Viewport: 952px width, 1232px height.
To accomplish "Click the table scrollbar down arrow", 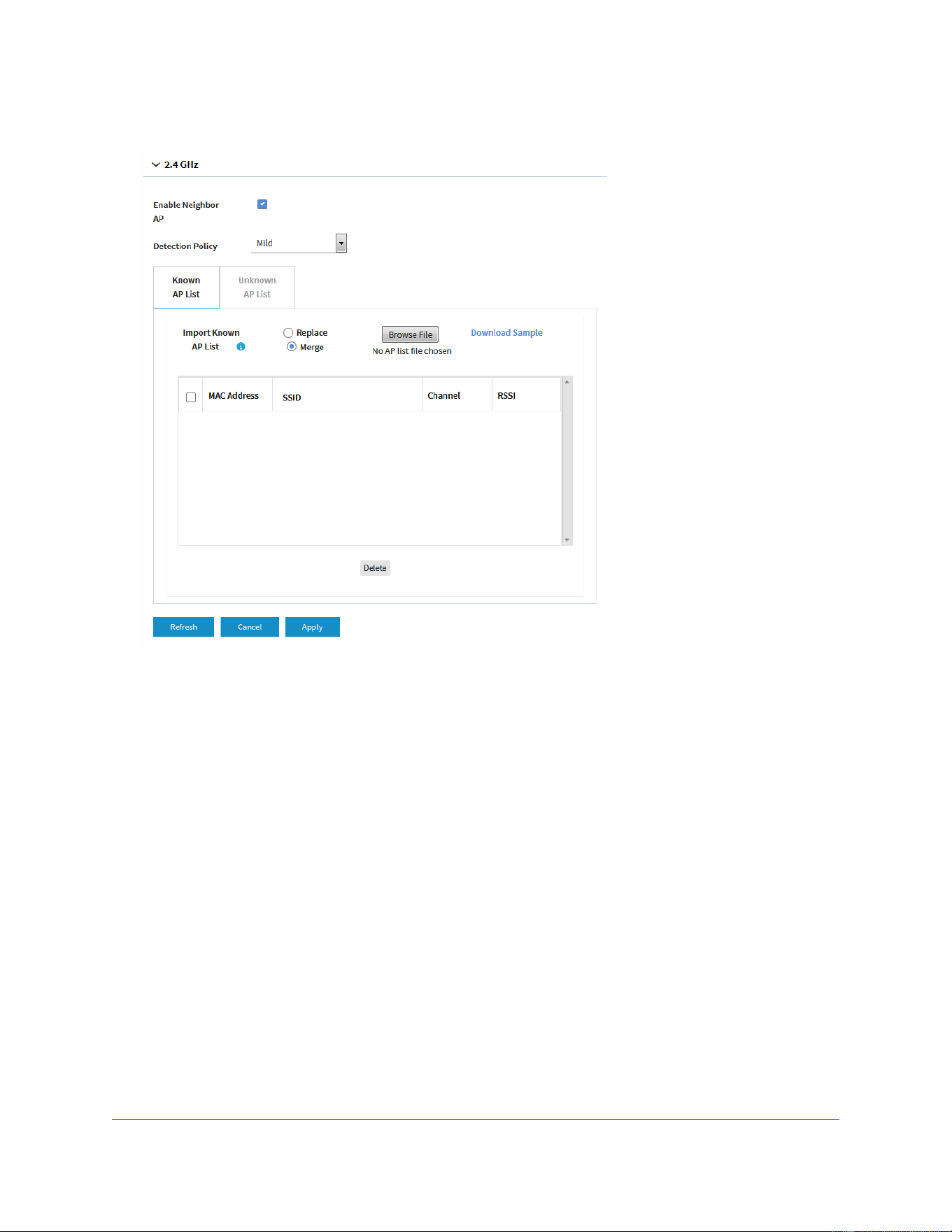I will tap(567, 540).
